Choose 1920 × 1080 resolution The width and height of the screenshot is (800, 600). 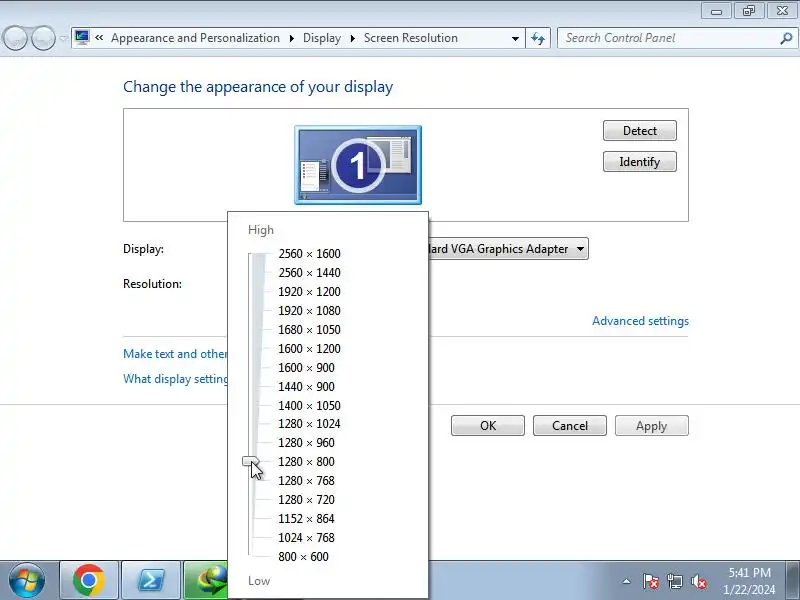309,311
